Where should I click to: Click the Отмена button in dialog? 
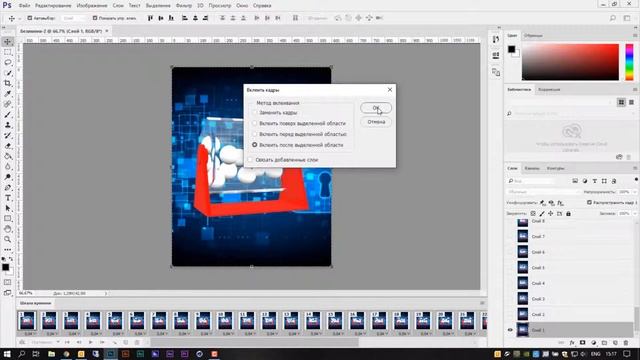click(x=376, y=122)
